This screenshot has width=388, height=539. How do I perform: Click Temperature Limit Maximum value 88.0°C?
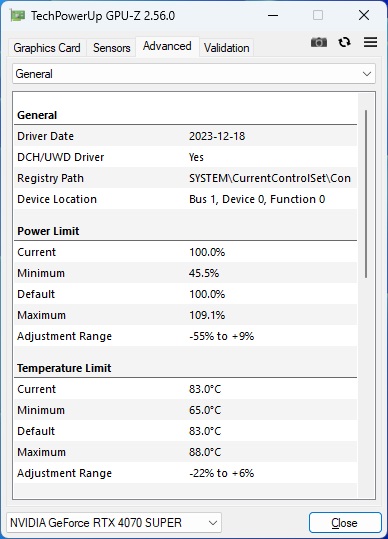coord(205,452)
